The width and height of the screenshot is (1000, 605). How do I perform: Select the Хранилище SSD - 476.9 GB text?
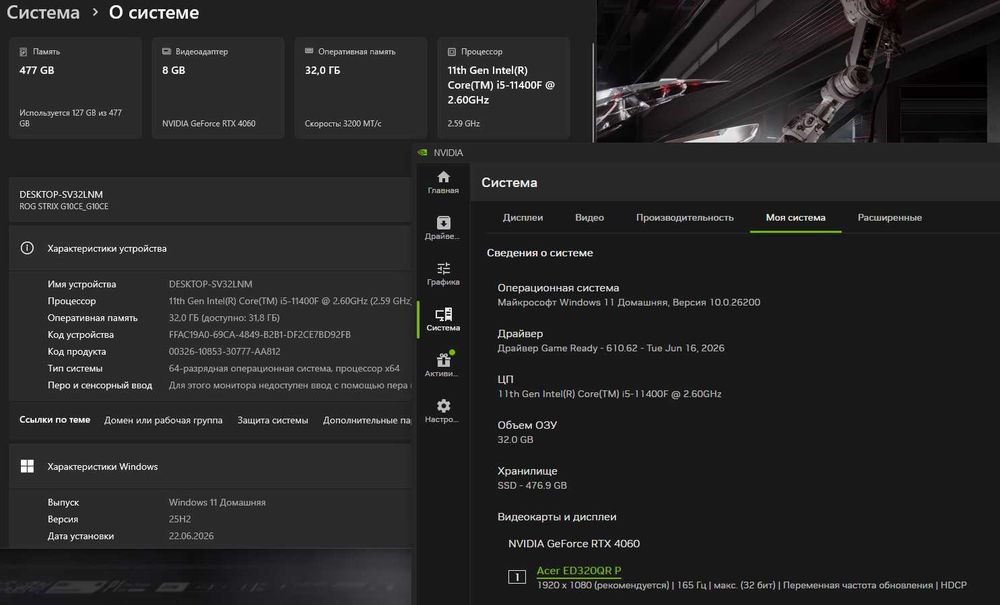coord(532,485)
